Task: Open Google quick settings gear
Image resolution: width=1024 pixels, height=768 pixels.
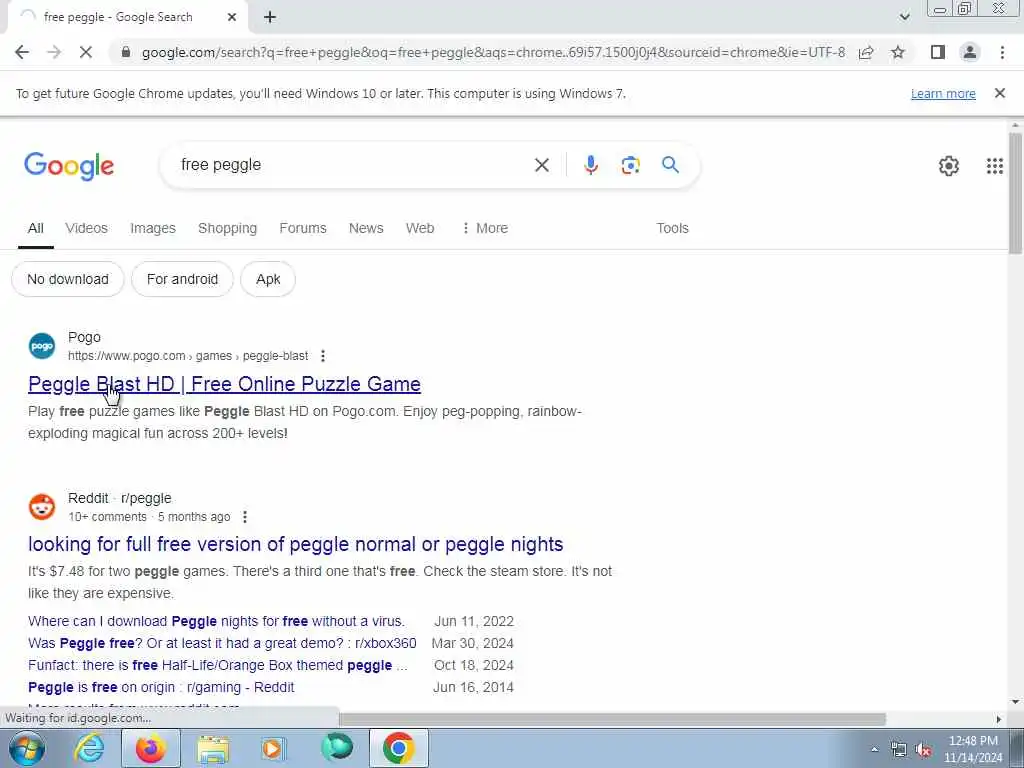Action: [x=949, y=166]
